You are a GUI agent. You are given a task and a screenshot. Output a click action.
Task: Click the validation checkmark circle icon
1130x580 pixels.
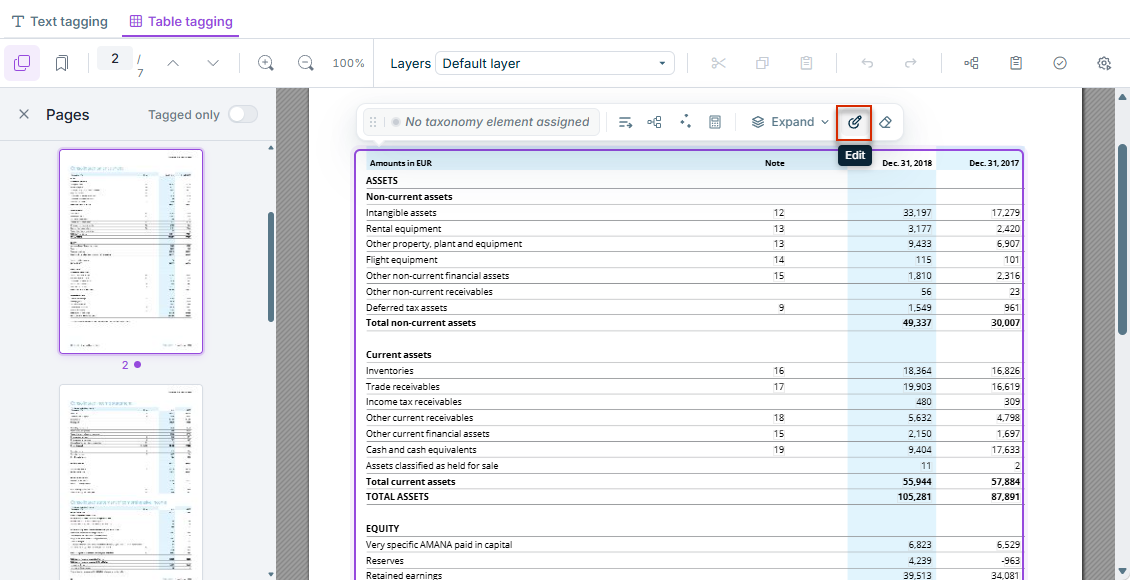click(x=1059, y=63)
